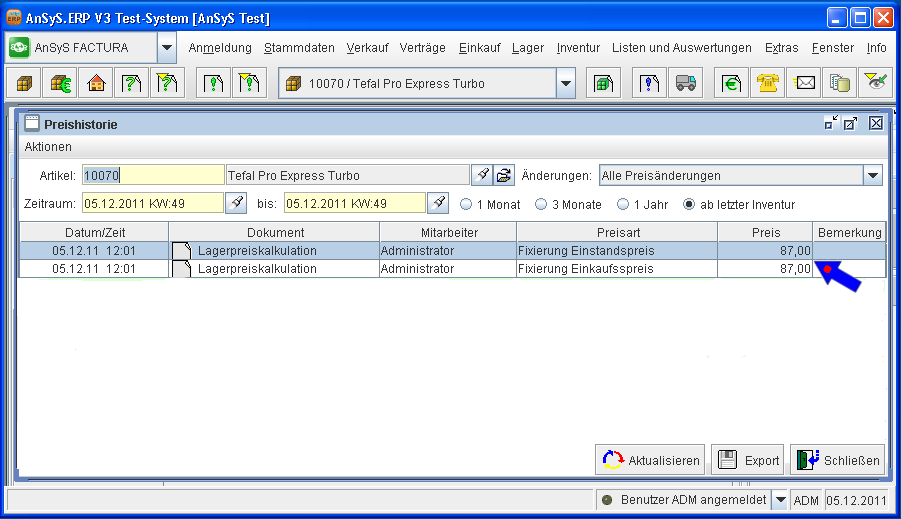The image size is (901, 519).
Task: Select the 3 Monate time range
Action: coord(541,204)
